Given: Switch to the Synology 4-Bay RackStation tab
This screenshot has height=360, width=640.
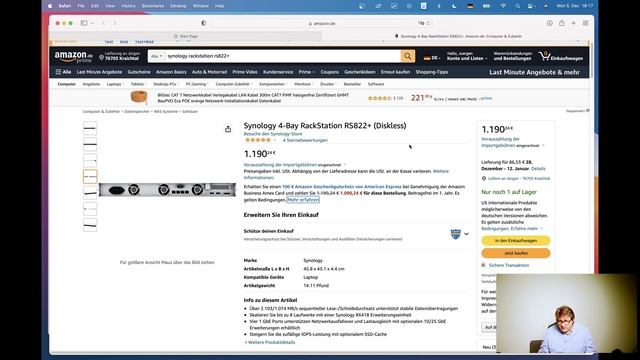Looking at the screenshot, I should pos(458,36).
